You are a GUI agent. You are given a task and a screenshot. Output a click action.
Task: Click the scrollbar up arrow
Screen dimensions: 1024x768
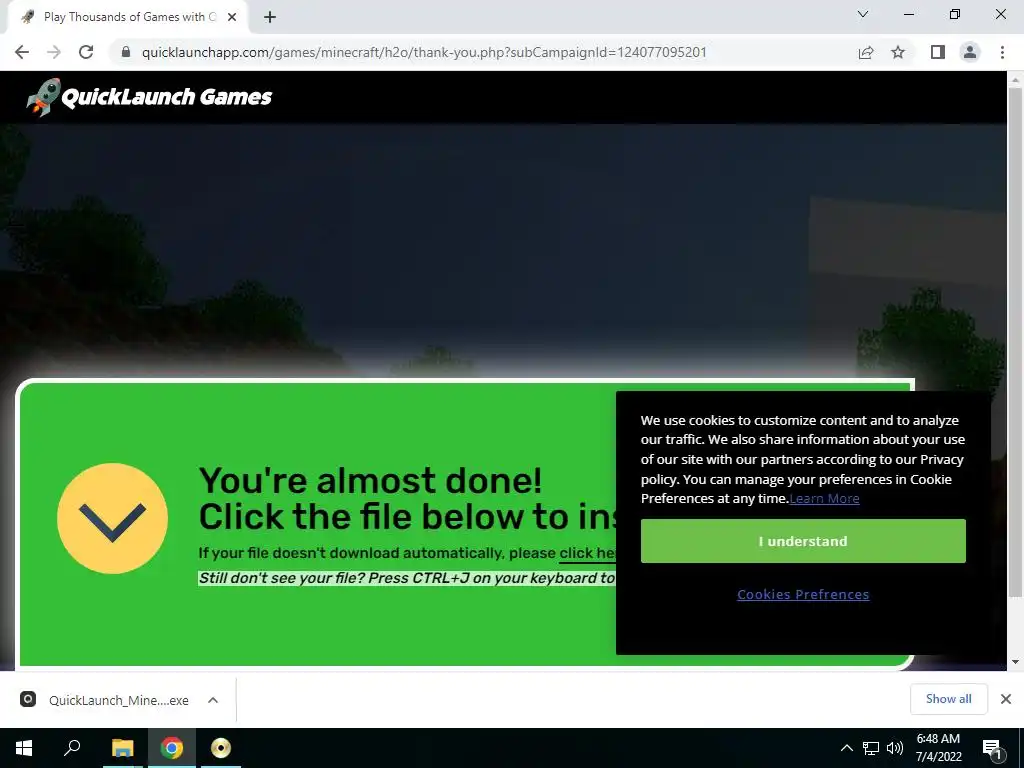(x=1015, y=80)
